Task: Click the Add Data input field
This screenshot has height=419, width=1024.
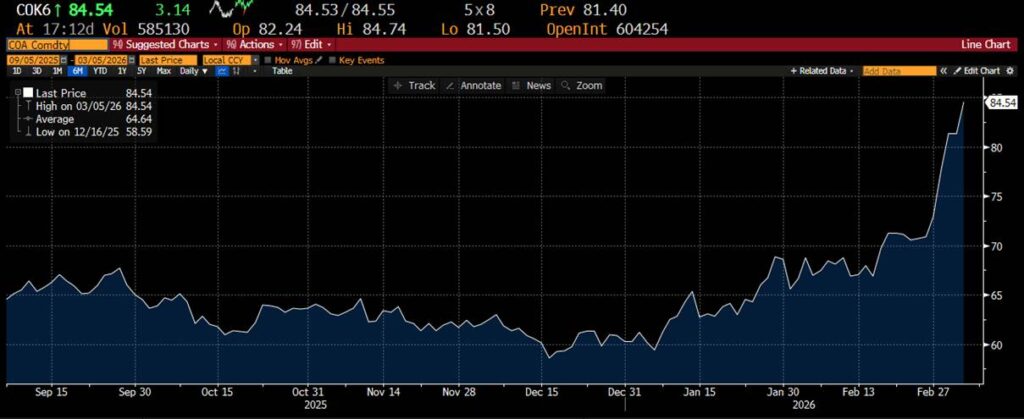Action: [898, 72]
